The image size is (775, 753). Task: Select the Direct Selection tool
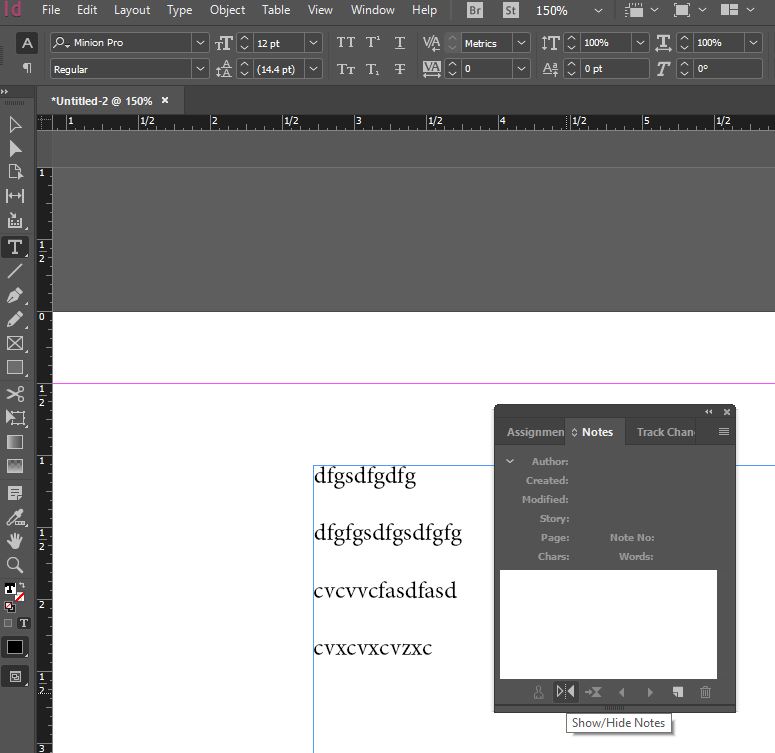15,149
